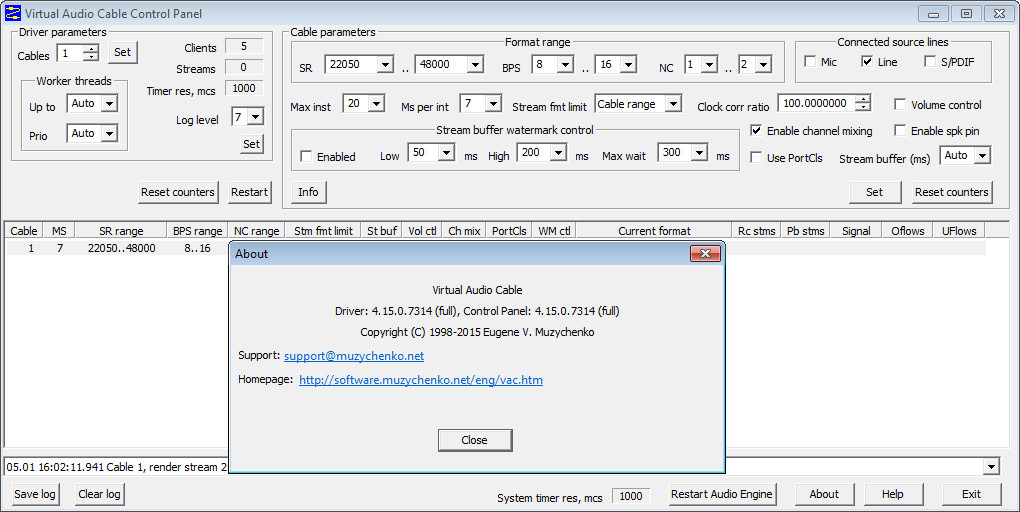Click the Cable column header
The image size is (1020, 512).
(23, 231)
